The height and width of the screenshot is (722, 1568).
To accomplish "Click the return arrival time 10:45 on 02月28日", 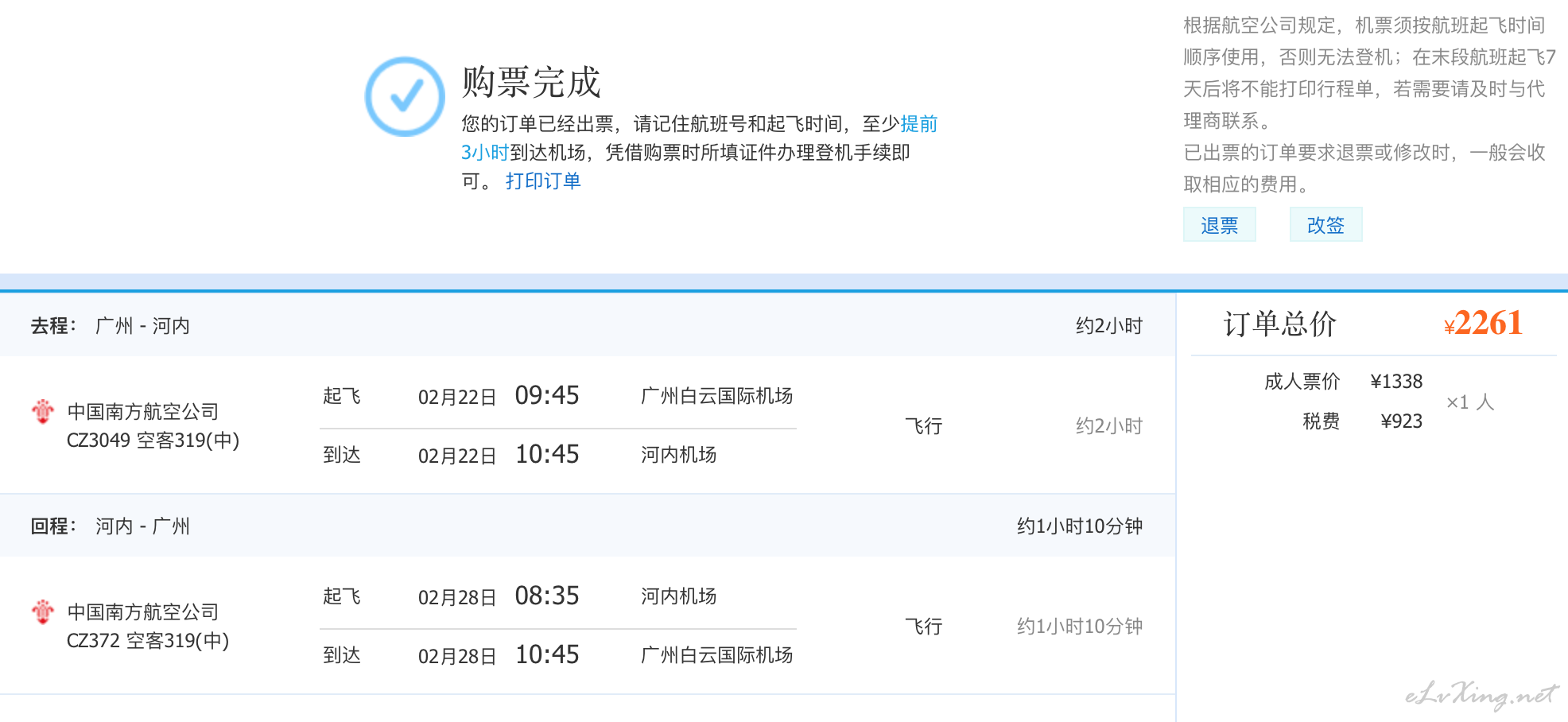I will point(547,654).
